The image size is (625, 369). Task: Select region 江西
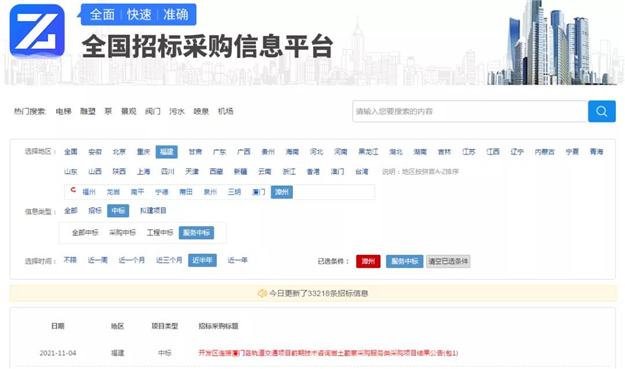click(493, 152)
